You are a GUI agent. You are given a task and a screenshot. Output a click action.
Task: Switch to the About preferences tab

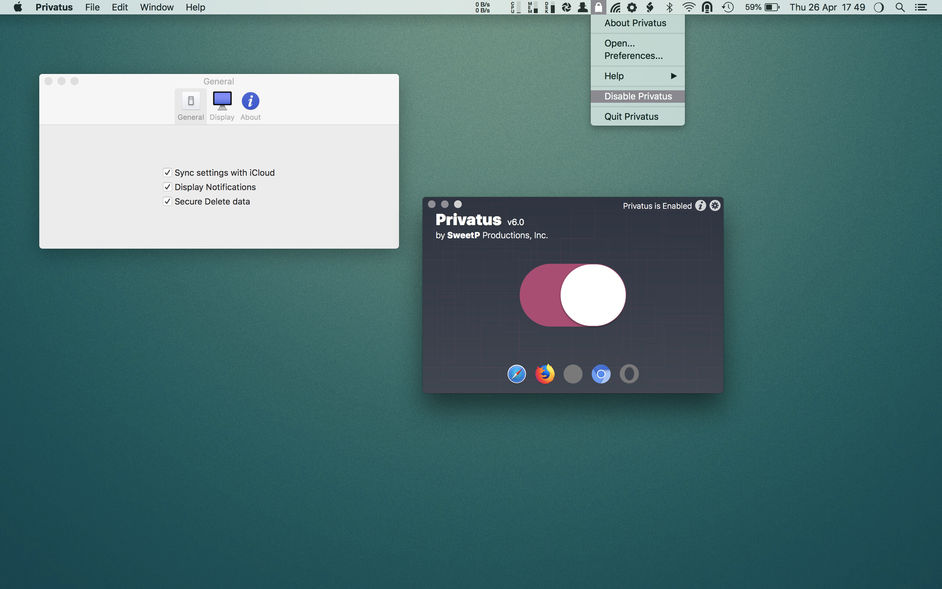(x=251, y=106)
